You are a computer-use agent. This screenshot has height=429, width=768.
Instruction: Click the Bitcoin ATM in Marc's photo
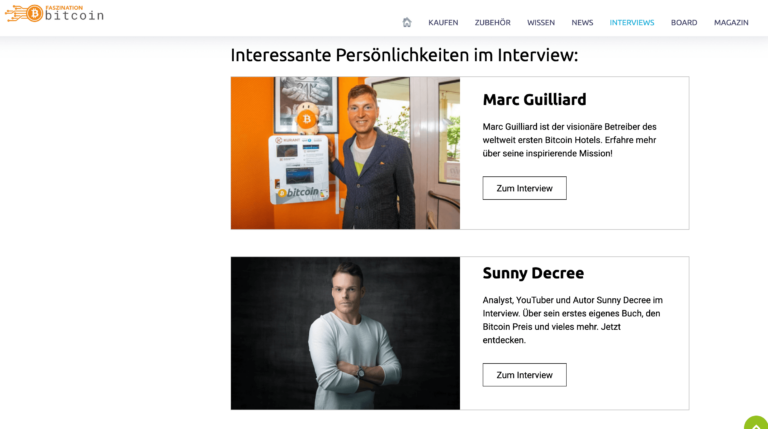coord(299,169)
